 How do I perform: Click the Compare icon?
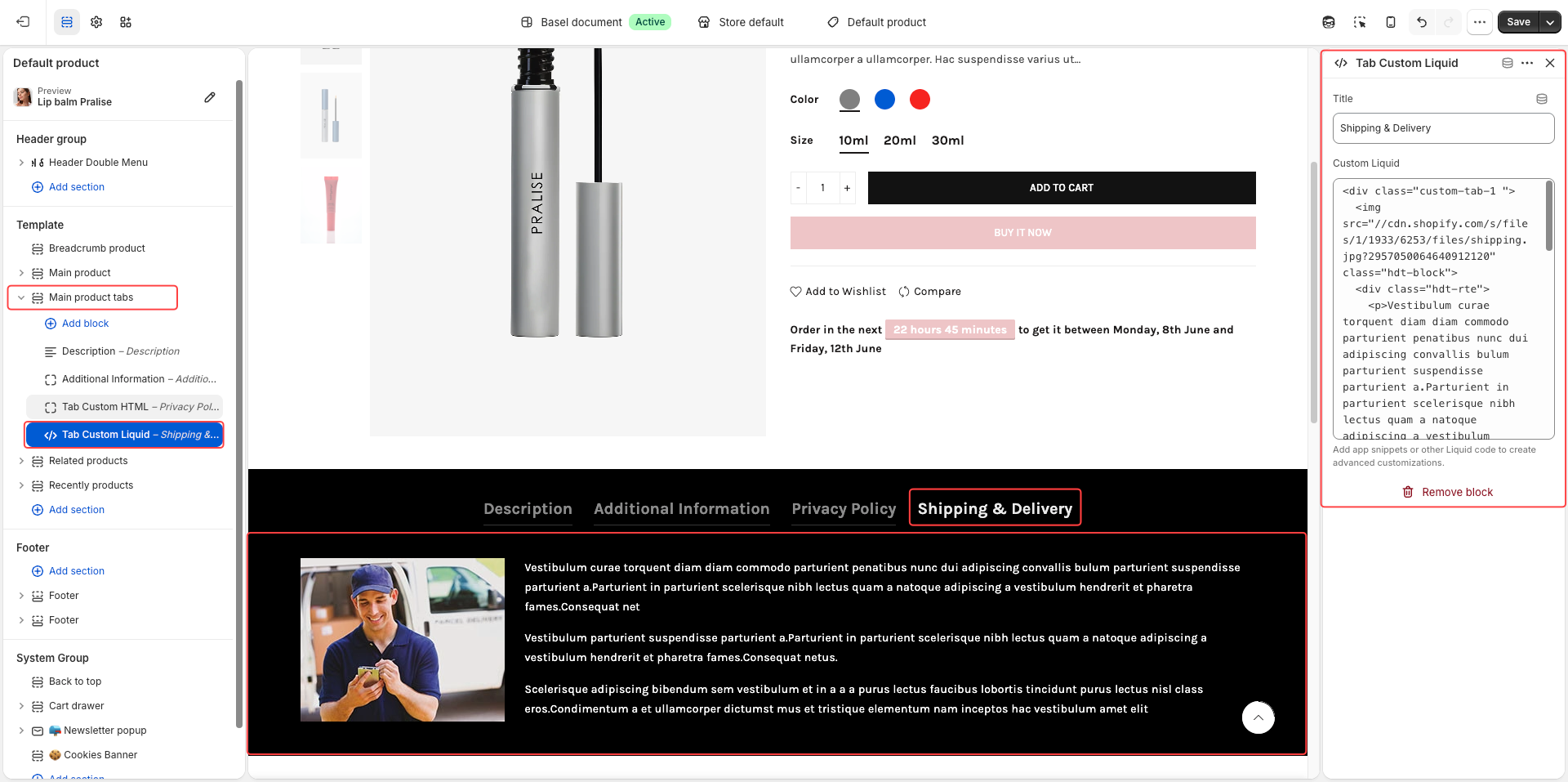pyautogui.click(x=904, y=292)
